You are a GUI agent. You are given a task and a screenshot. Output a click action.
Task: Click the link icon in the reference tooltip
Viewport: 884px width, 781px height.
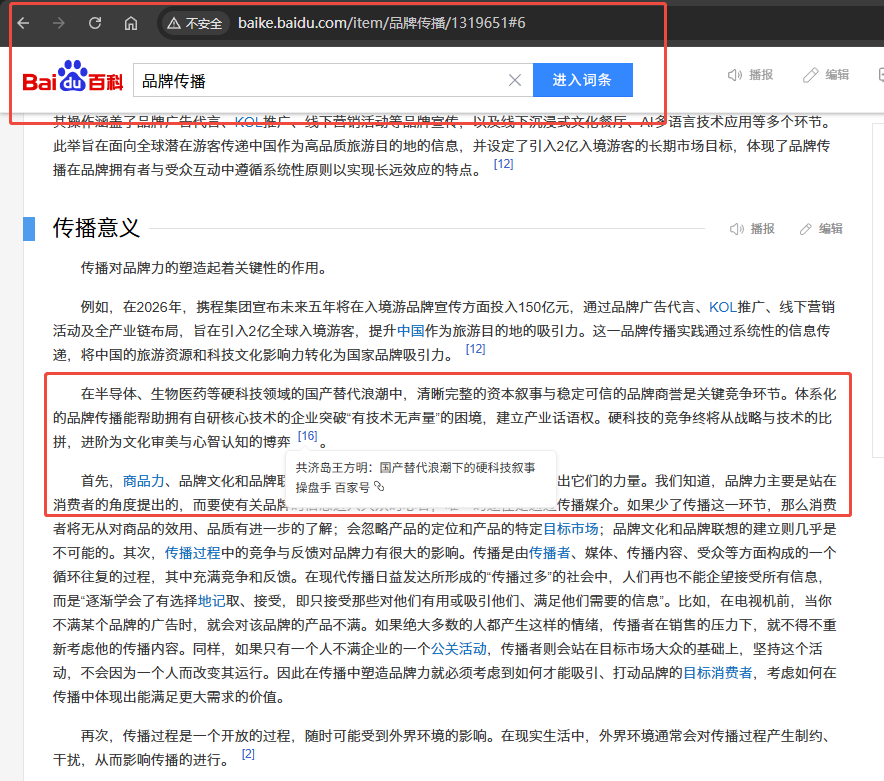[379, 486]
